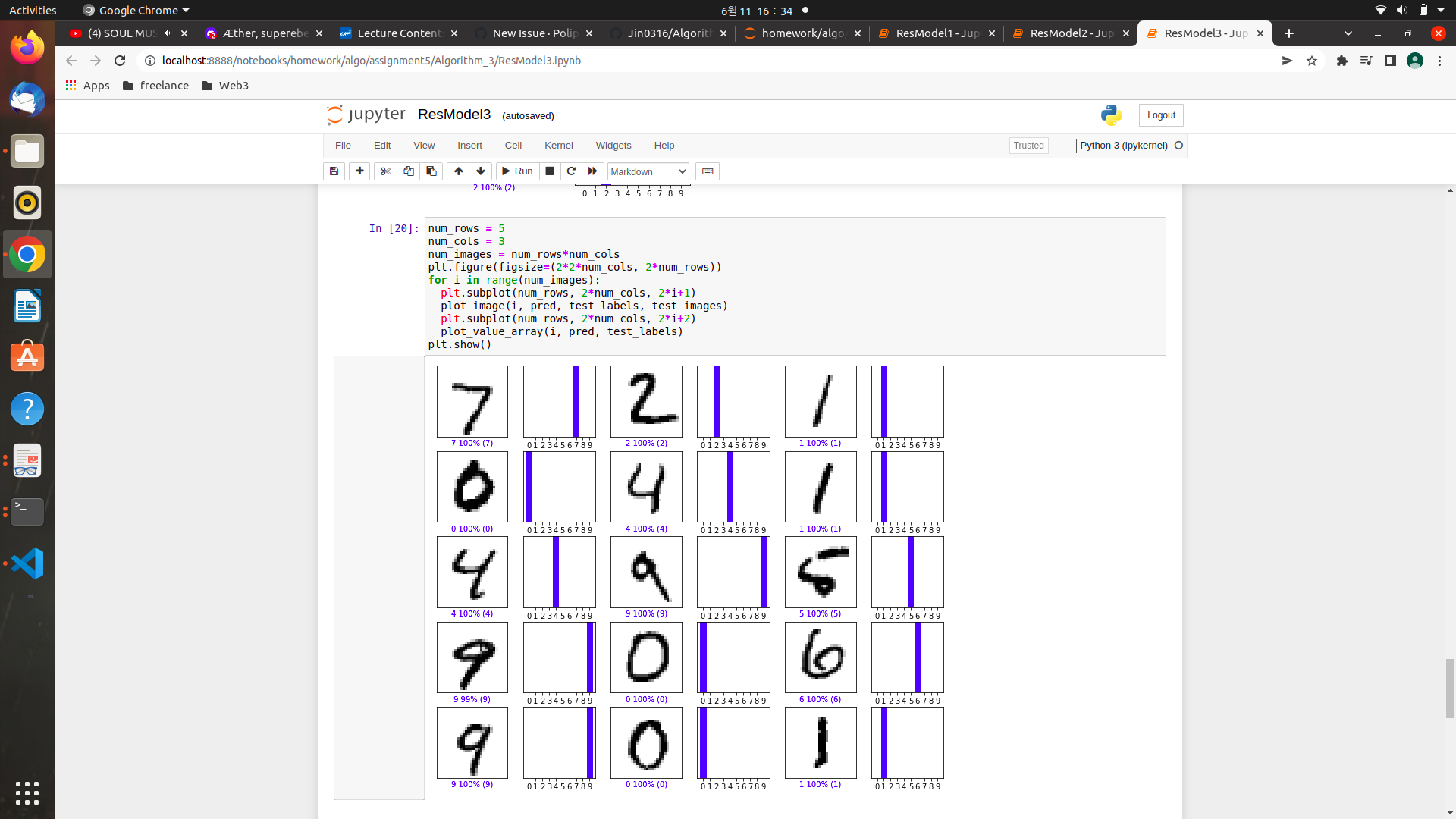The image size is (1456, 819).
Task: Bookmark this page with star icon
Action: point(1312,61)
